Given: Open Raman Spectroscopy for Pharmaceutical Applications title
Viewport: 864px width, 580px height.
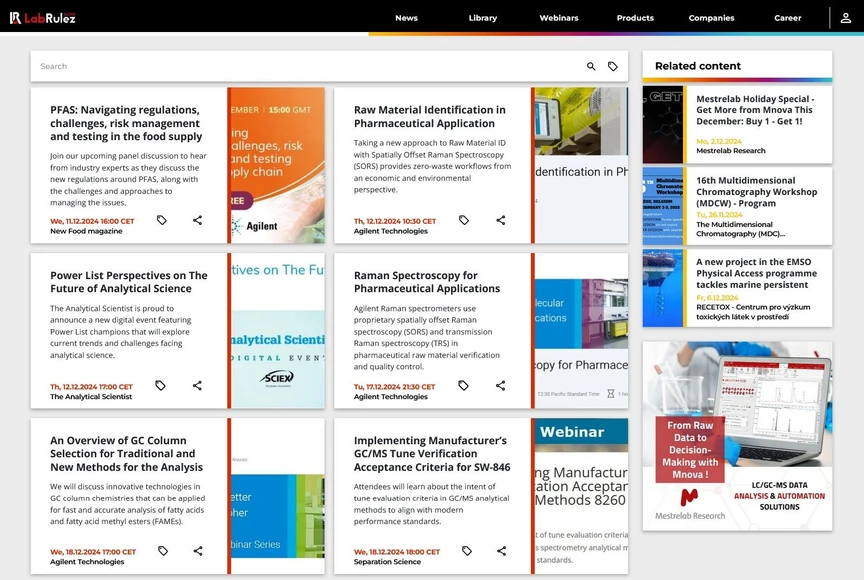Looking at the screenshot, I should tap(426, 282).
